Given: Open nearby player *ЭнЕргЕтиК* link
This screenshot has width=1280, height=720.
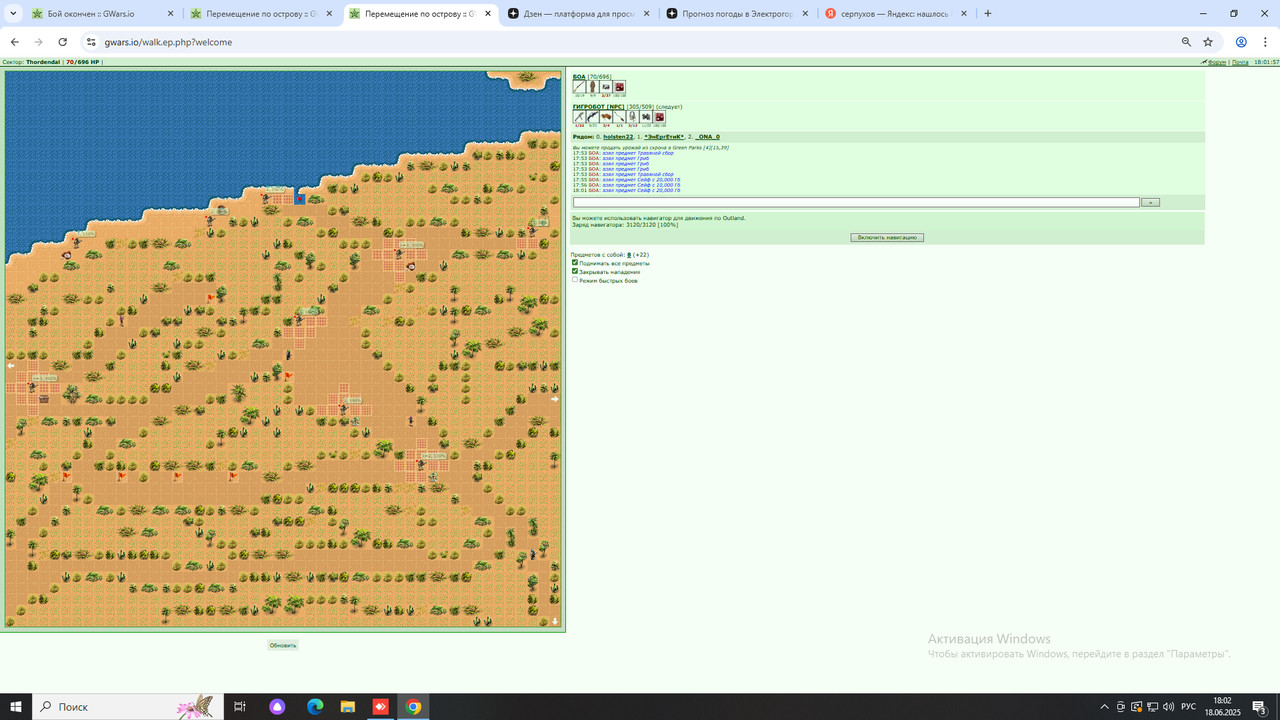Looking at the screenshot, I should (x=664, y=137).
